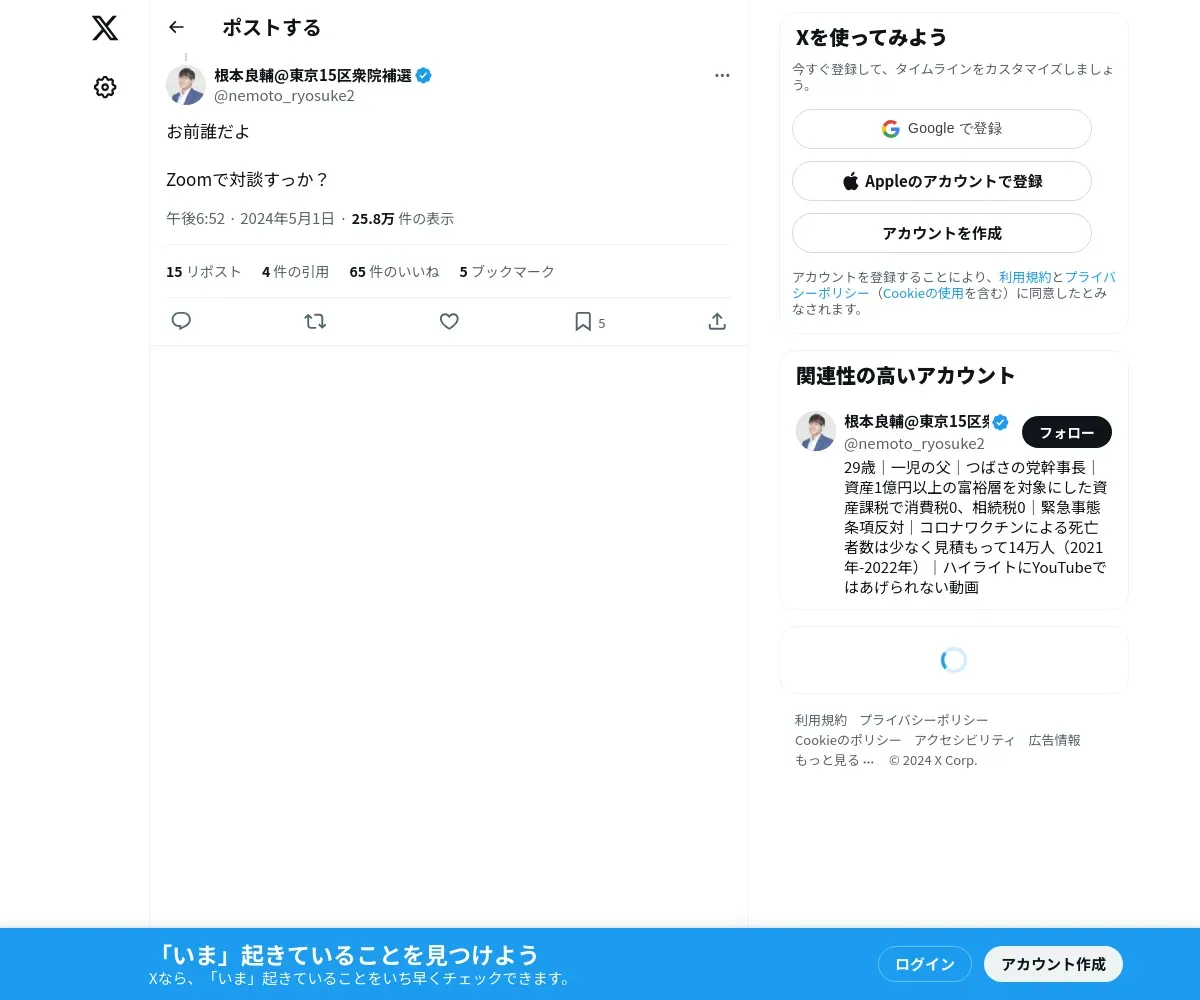Open the X logo home link

tap(105, 28)
